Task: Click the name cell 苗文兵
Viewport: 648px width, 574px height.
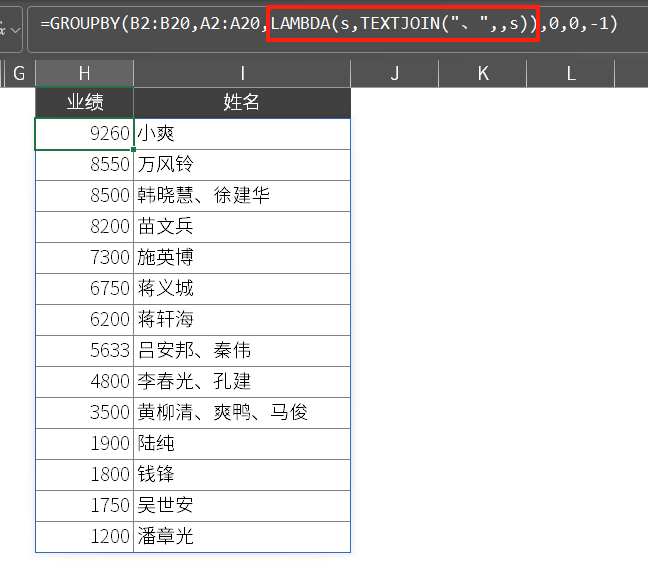Action: [242, 227]
